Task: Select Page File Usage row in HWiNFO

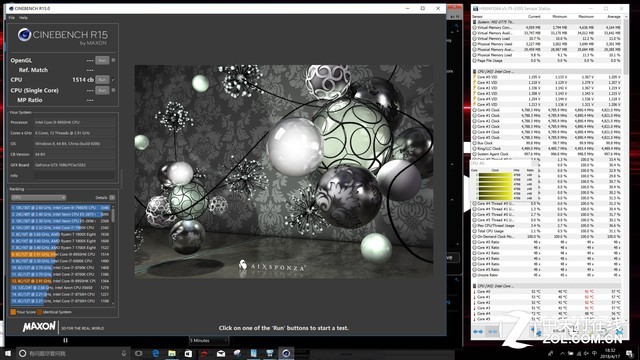Action: [x=547, y=60]
